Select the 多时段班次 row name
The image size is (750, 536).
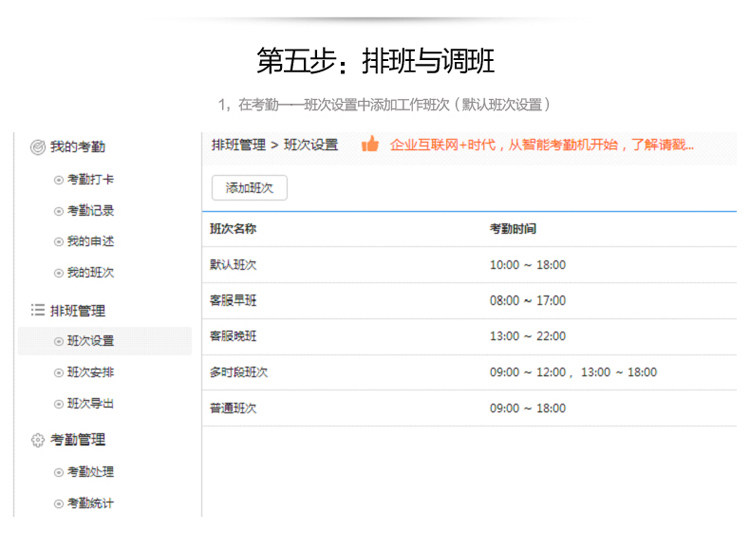[239, 372]
